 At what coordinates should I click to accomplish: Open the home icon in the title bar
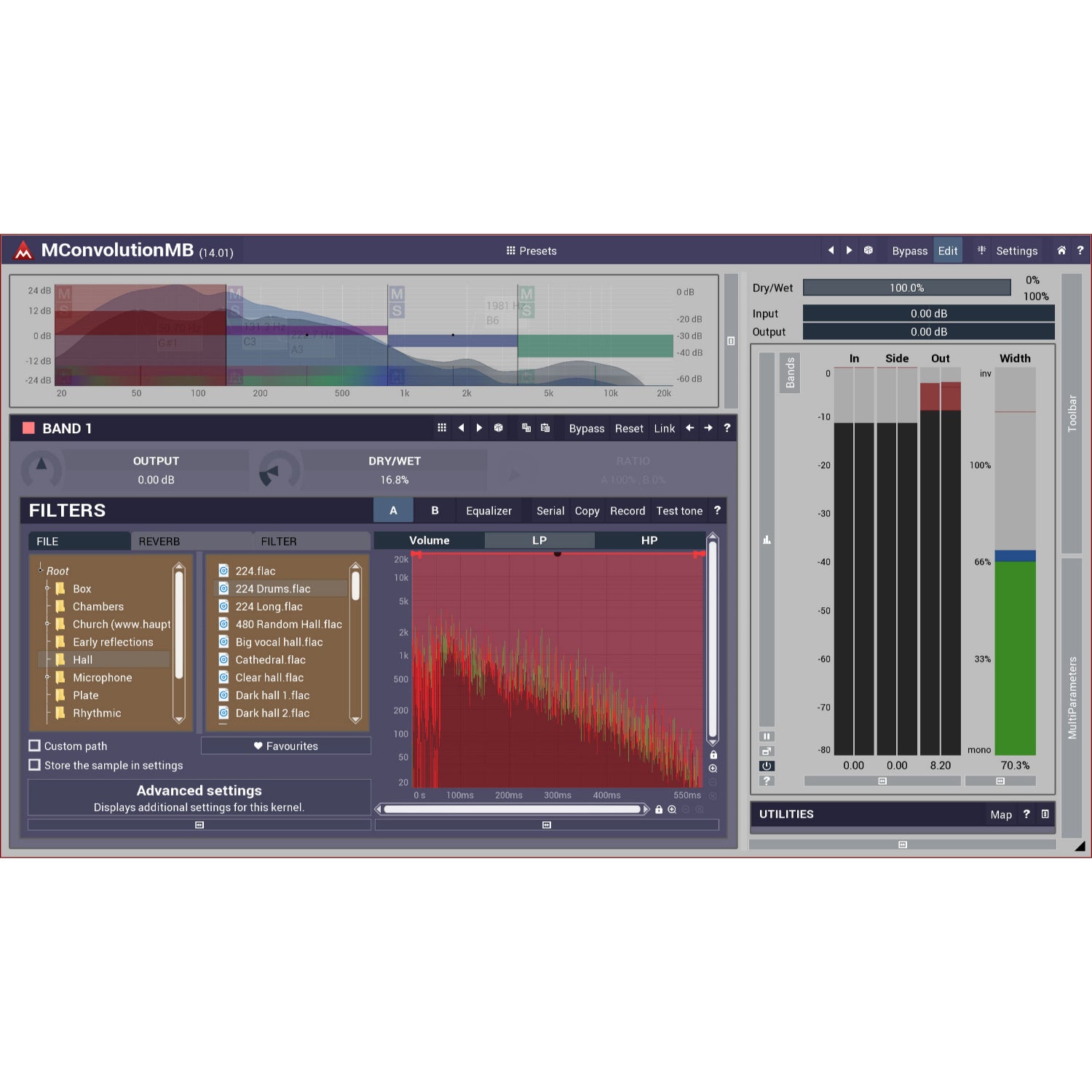point(1061,250)
